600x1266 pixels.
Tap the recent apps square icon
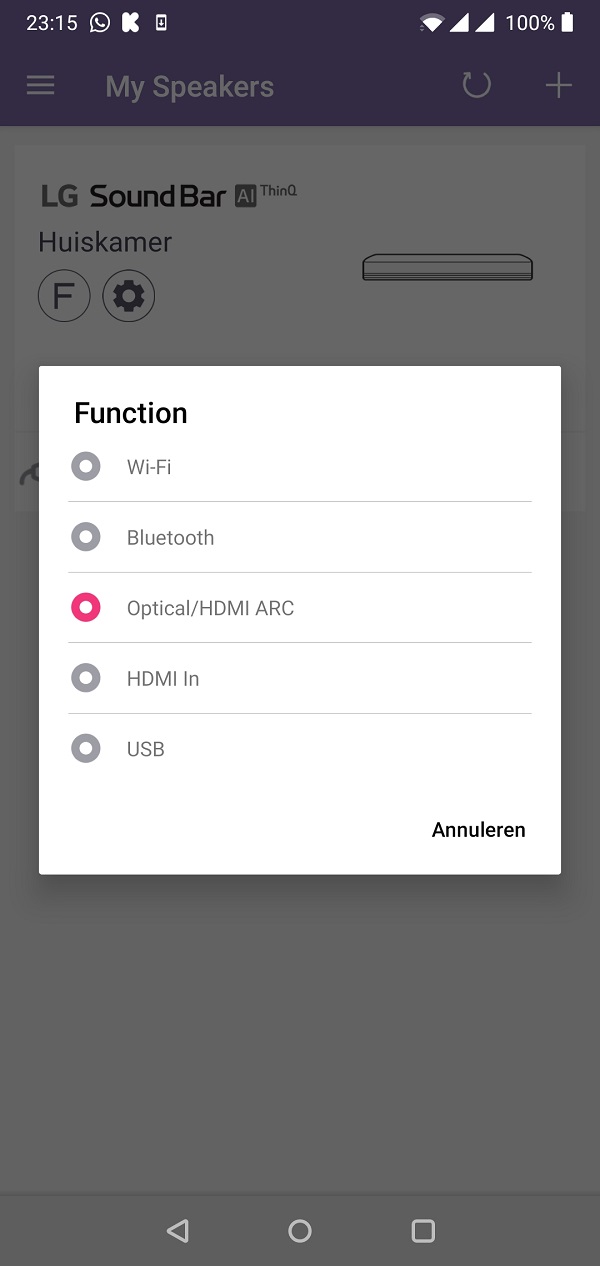[x=423, y=1231]
